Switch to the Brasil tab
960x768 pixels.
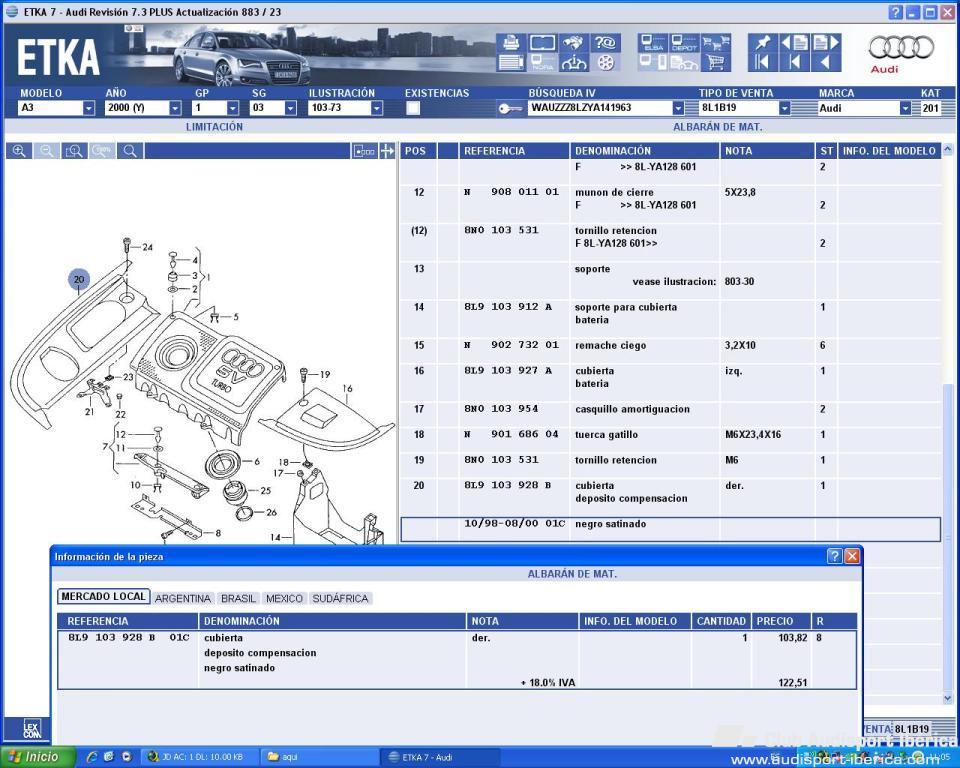238,598
